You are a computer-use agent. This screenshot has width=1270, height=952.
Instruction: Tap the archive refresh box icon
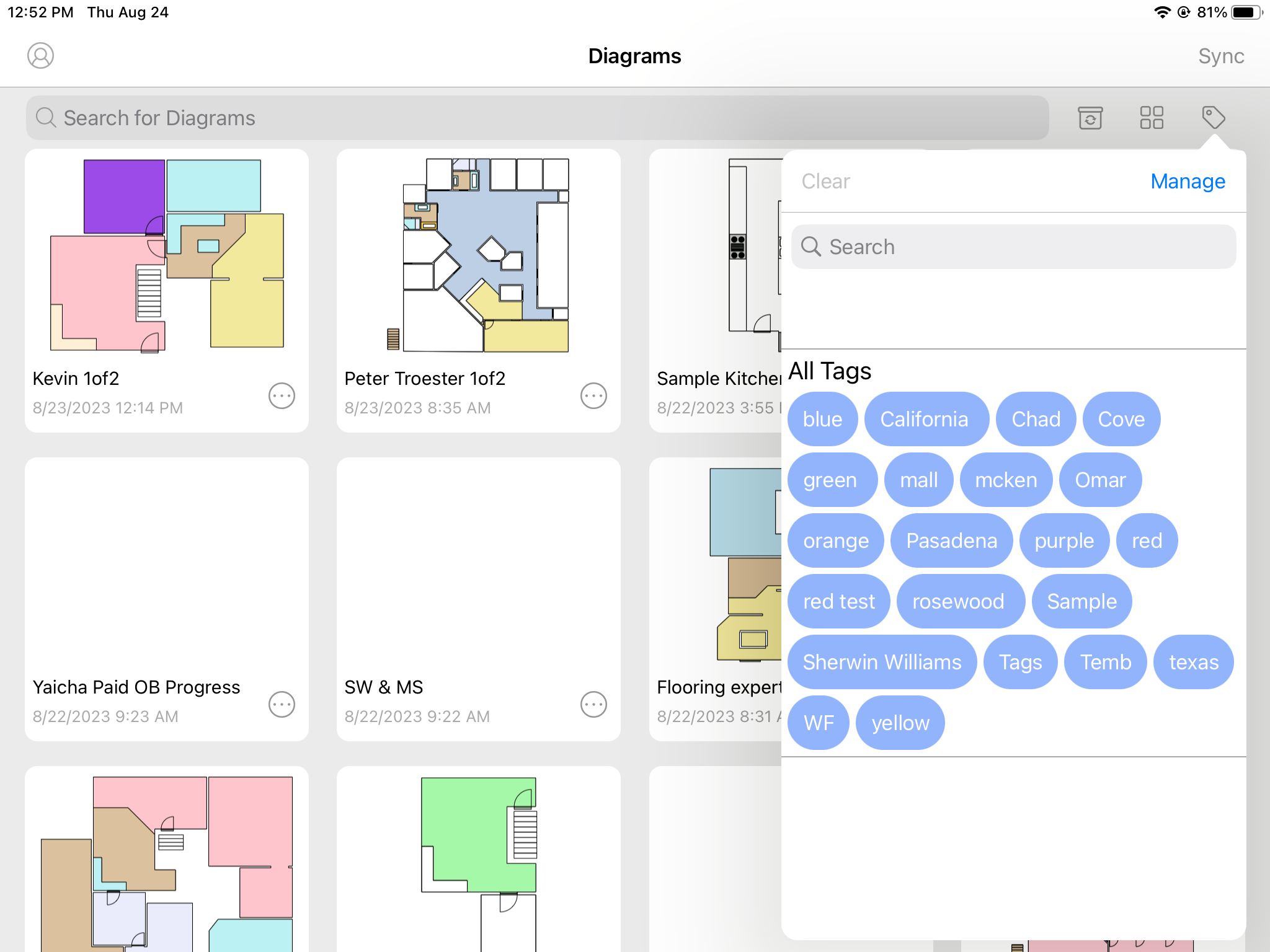1090,118
